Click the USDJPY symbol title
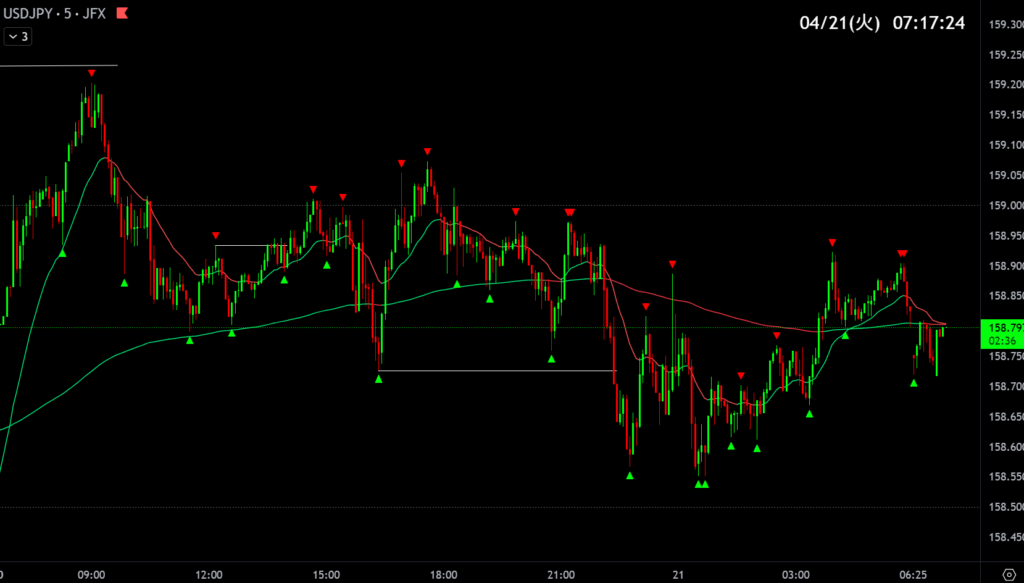Screen dimensions: 1024x583 tap(28, 14)
